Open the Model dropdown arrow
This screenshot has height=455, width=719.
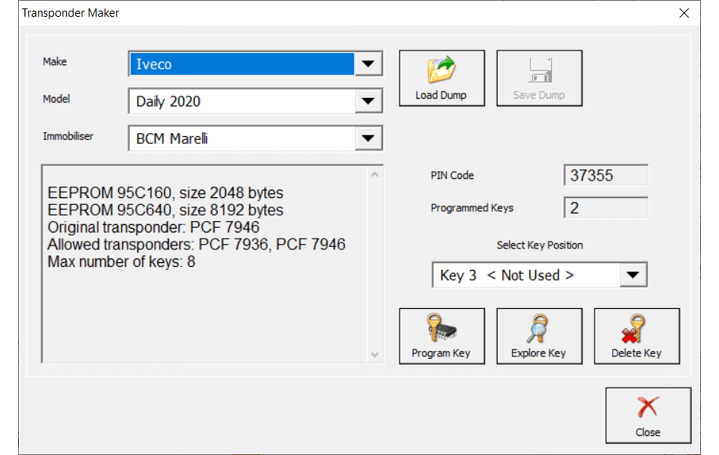point(368,101)
